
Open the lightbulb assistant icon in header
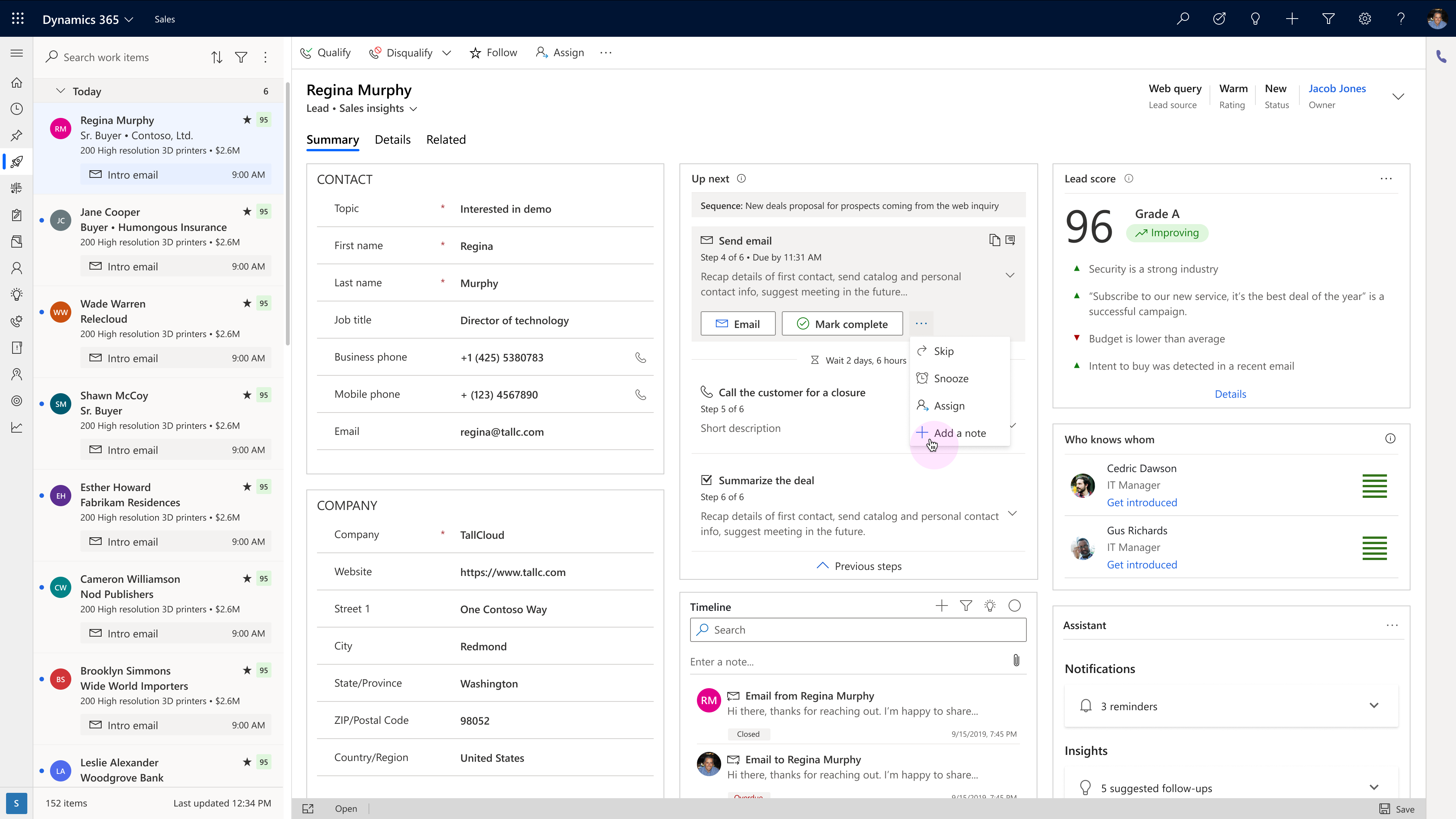coord(1255,19)
